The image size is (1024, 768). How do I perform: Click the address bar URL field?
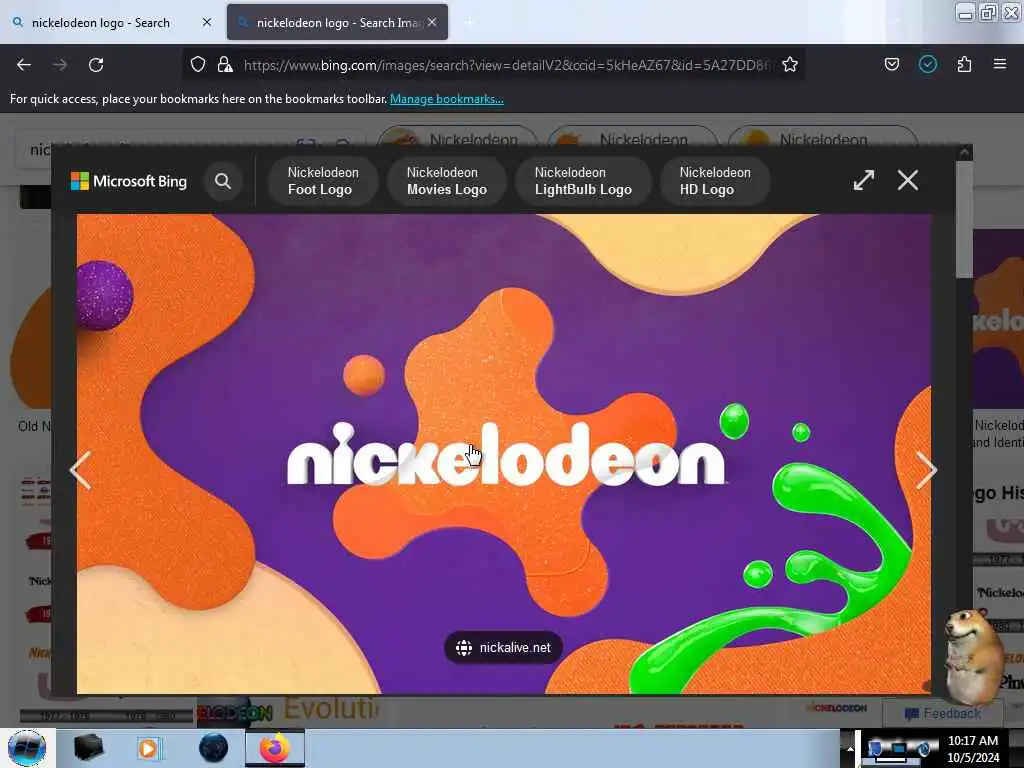pos(506,65)
